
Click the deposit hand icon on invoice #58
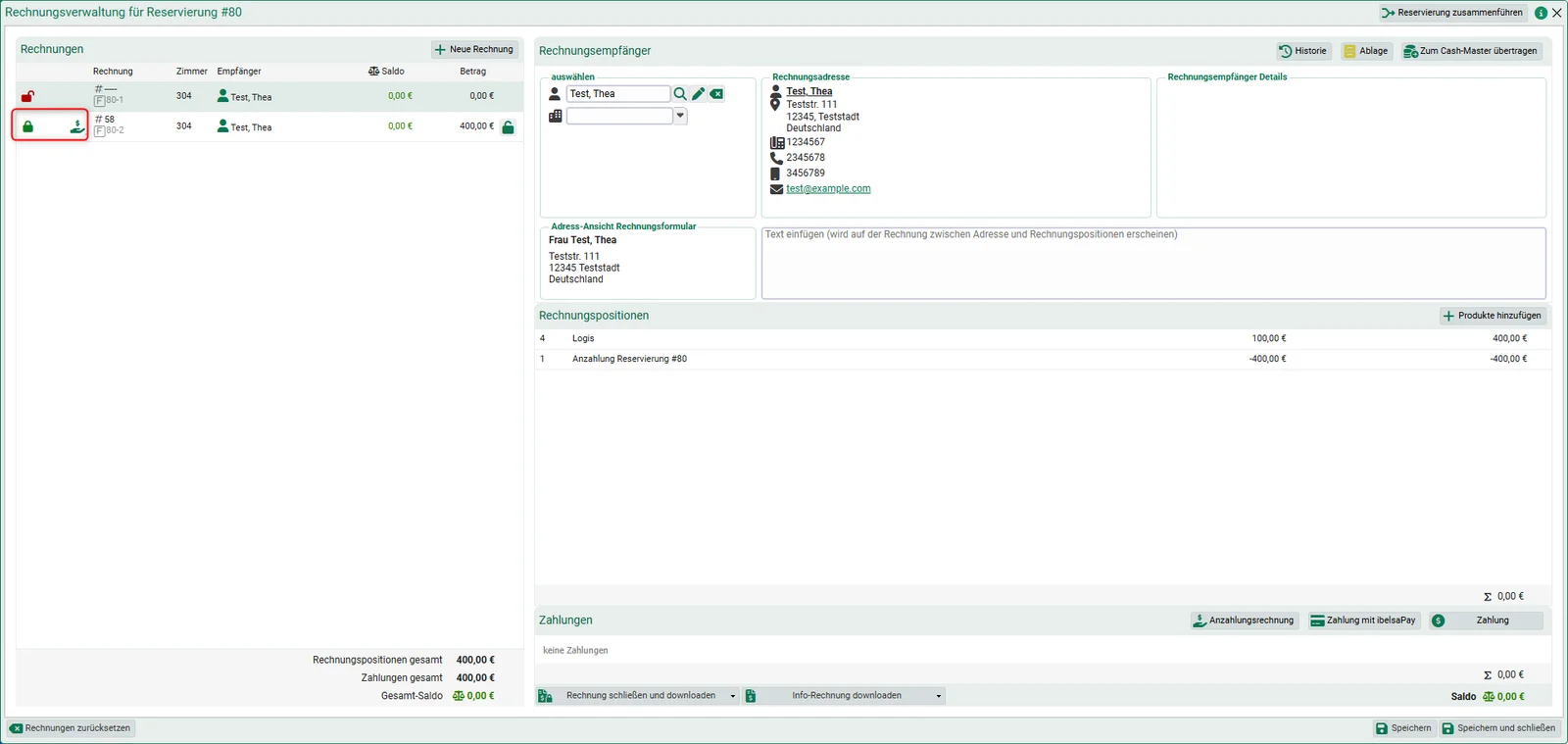pos(77,126)
